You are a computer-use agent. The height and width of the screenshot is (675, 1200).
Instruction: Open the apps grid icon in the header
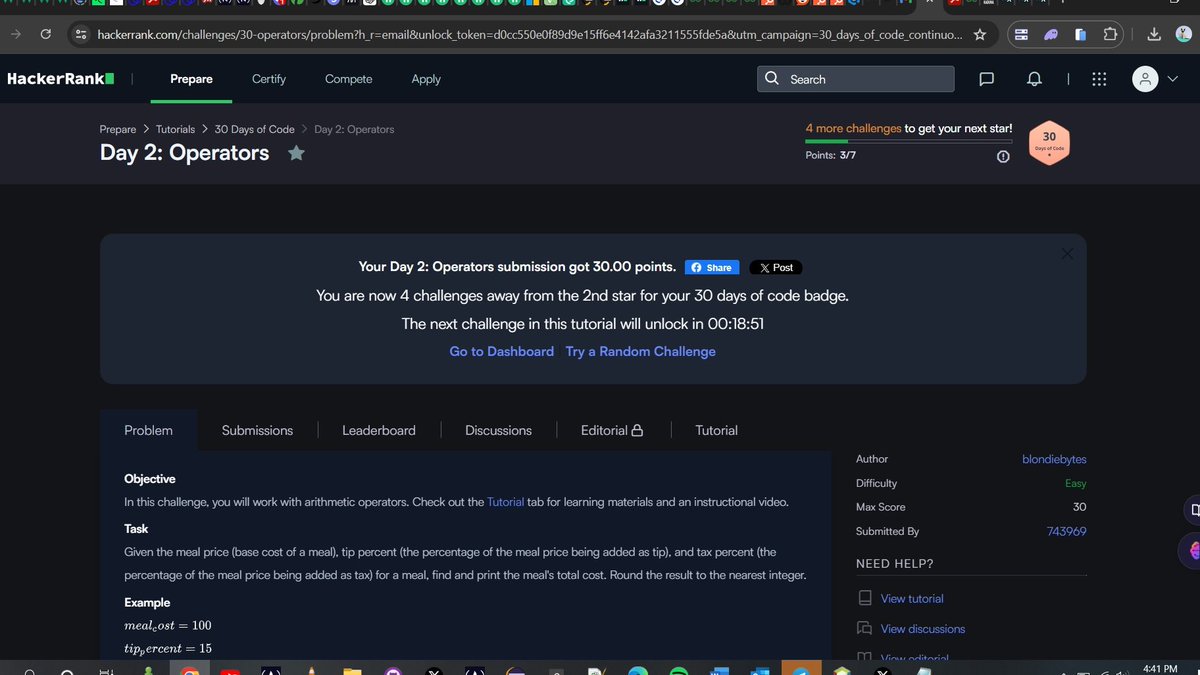pyautogui.click(x=1099, y=79)
